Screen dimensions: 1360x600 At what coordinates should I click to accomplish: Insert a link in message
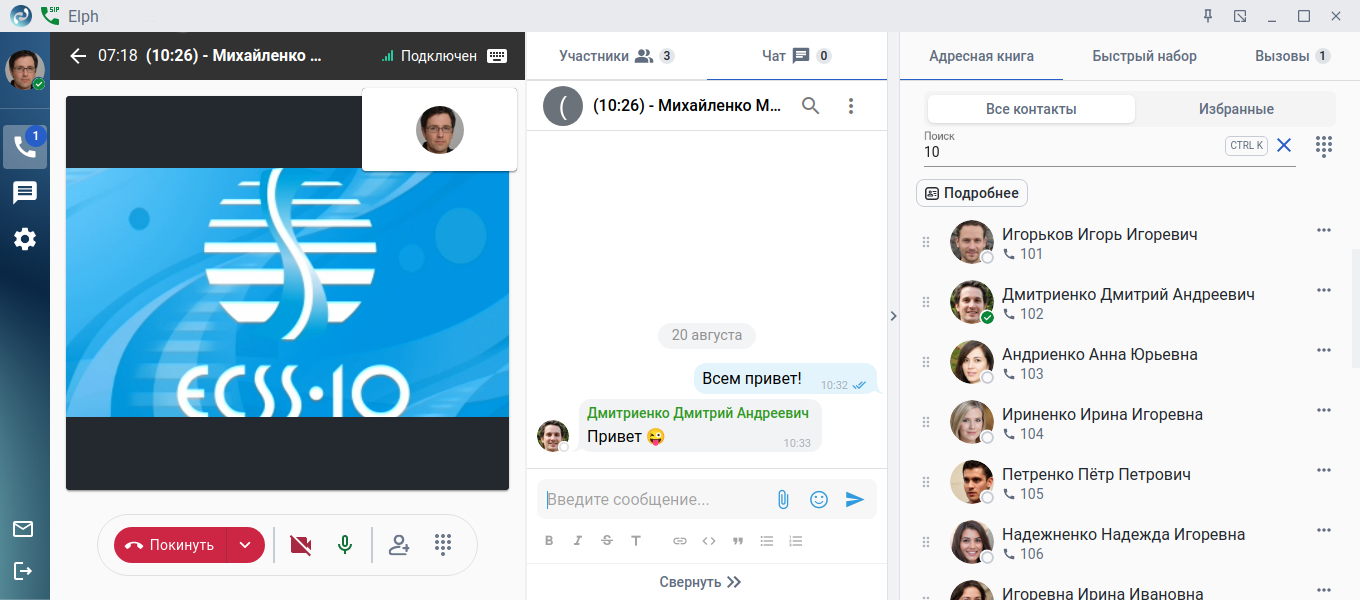680,541
